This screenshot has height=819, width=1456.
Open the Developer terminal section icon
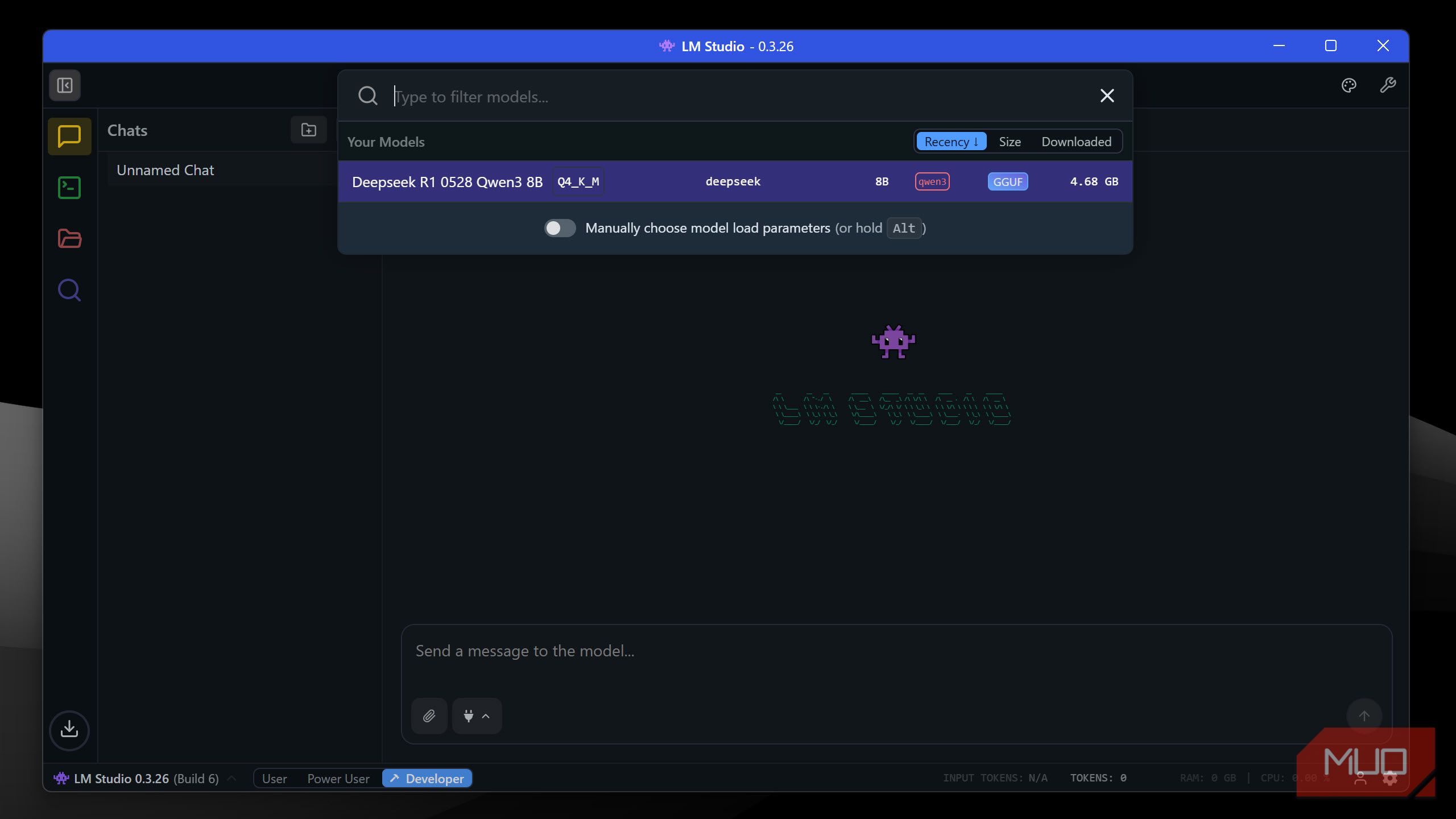click(x=69, y=188)
